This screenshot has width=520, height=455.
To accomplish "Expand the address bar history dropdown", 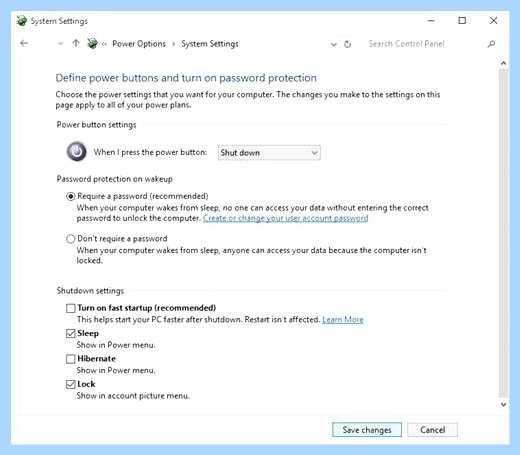I will click(x=333, y=44).
